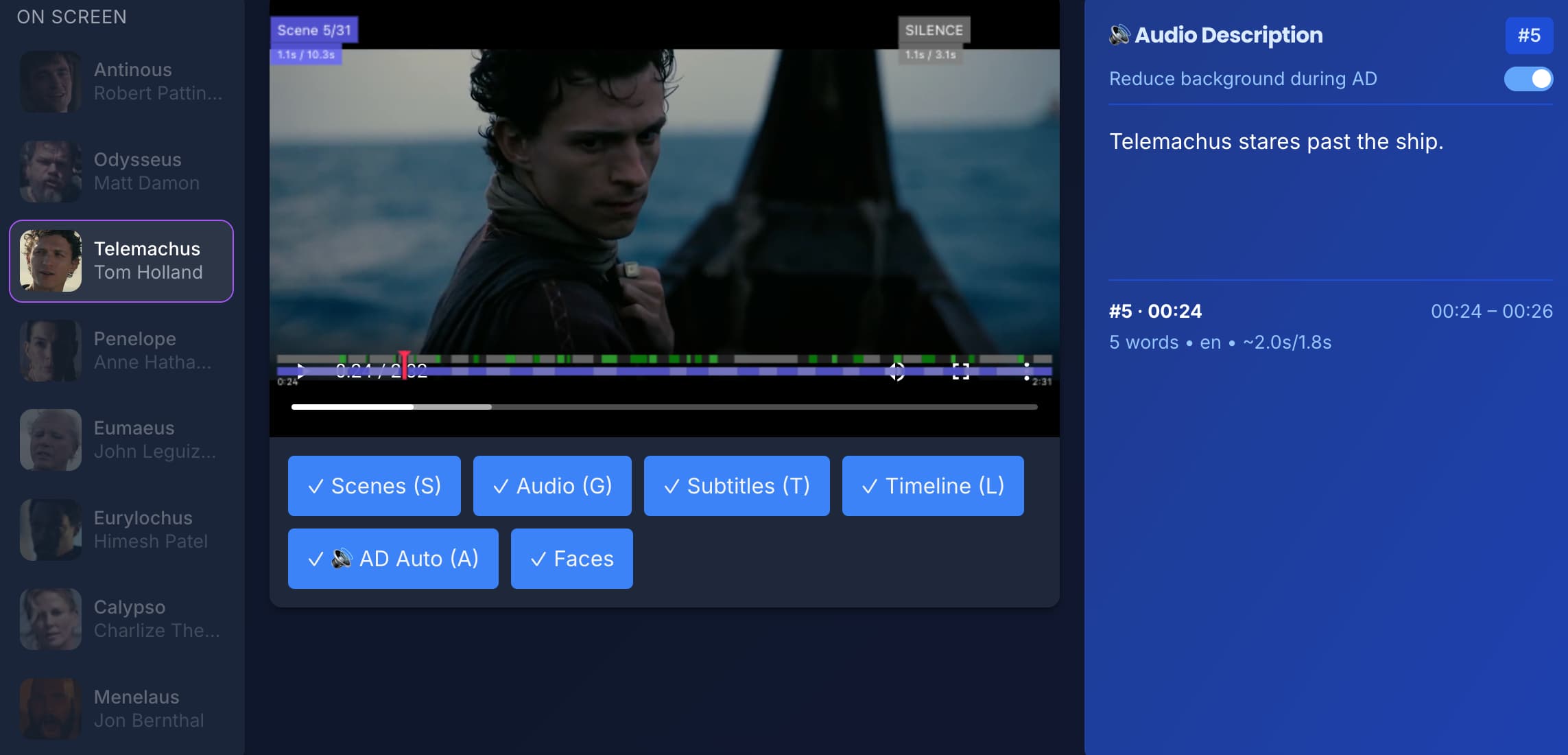Click the Scene 5/31 badge

click(x=314, y=30)
